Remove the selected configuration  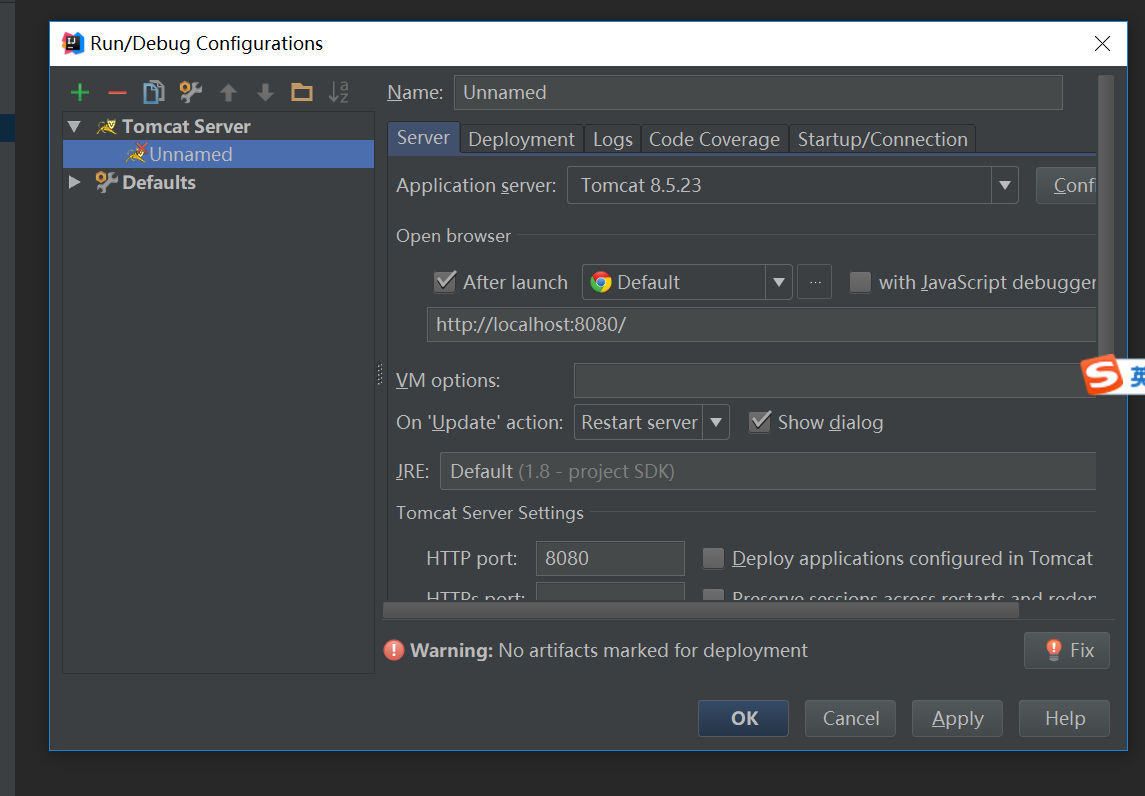coord(116,92)
